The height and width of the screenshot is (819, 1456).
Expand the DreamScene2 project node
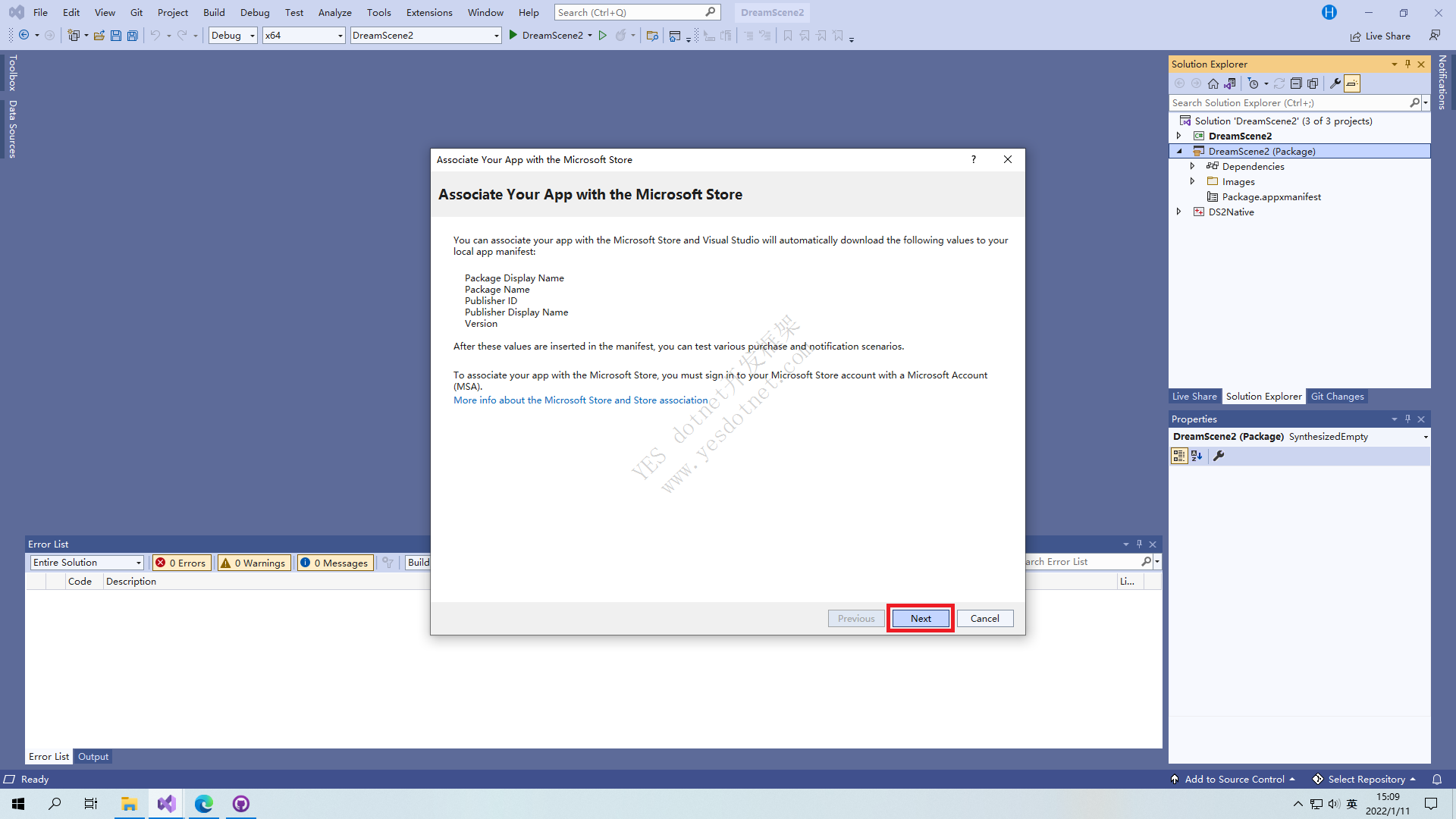coord(1179,136)
